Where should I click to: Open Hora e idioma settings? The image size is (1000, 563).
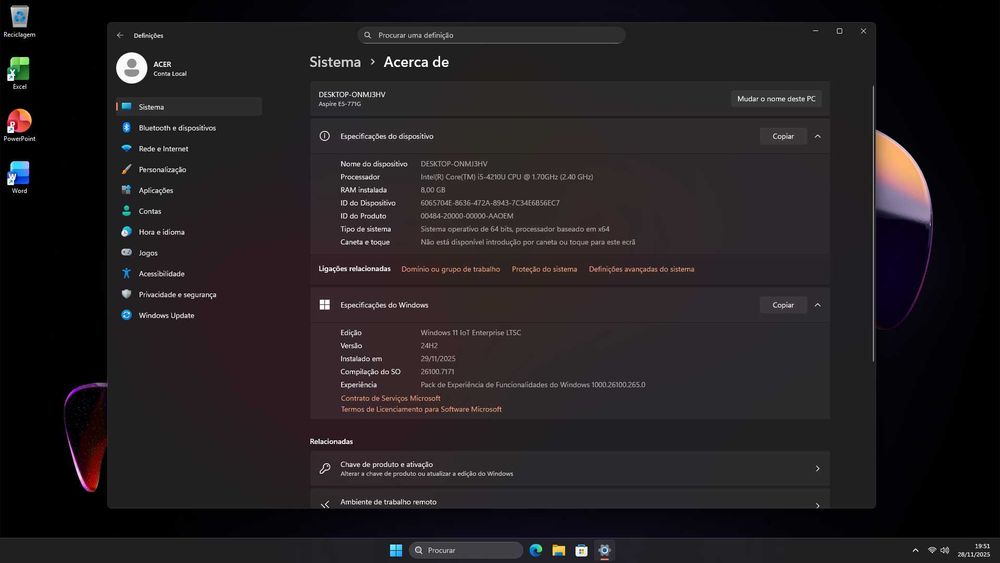pyautogui.click(x=189, y=232)
